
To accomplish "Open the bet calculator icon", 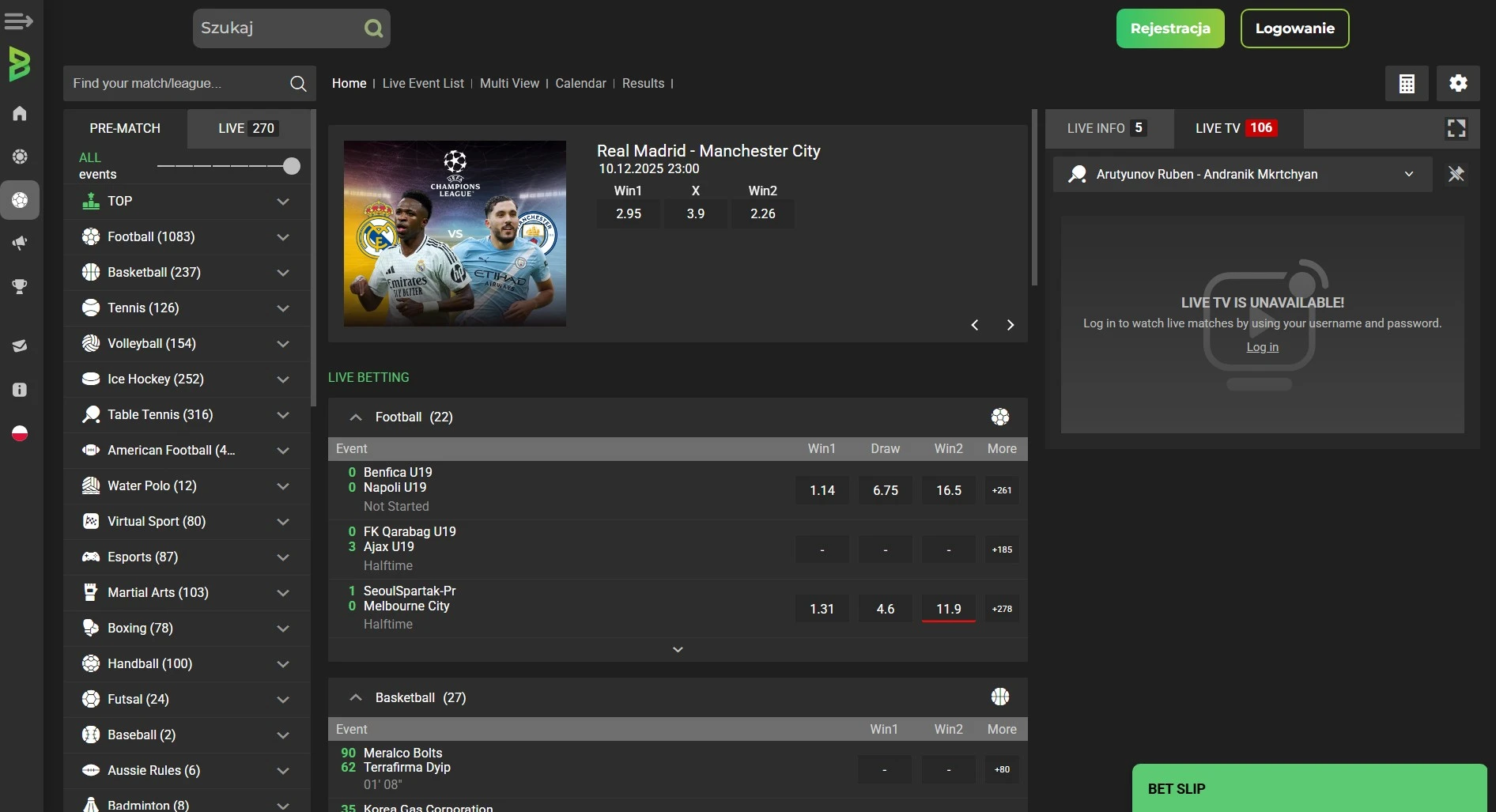I will 1407,84.
